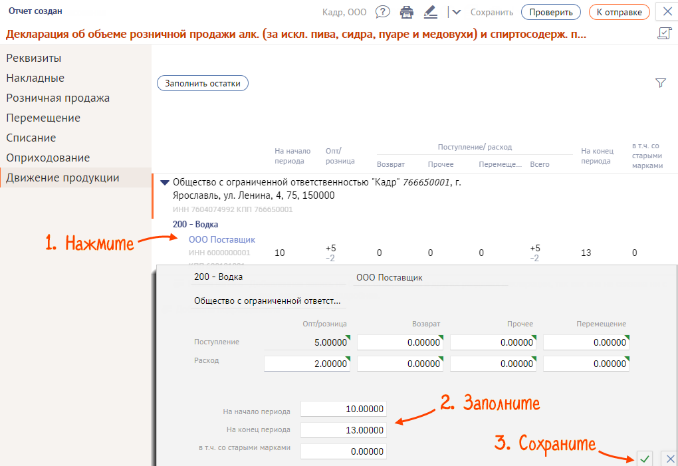Open dropdown arrow next to Сохранить

(456, 12)
